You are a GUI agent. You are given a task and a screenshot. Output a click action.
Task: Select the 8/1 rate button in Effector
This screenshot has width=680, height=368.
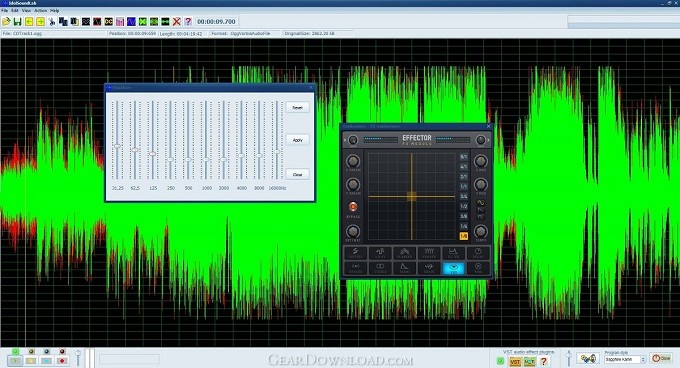click(464, 156)
